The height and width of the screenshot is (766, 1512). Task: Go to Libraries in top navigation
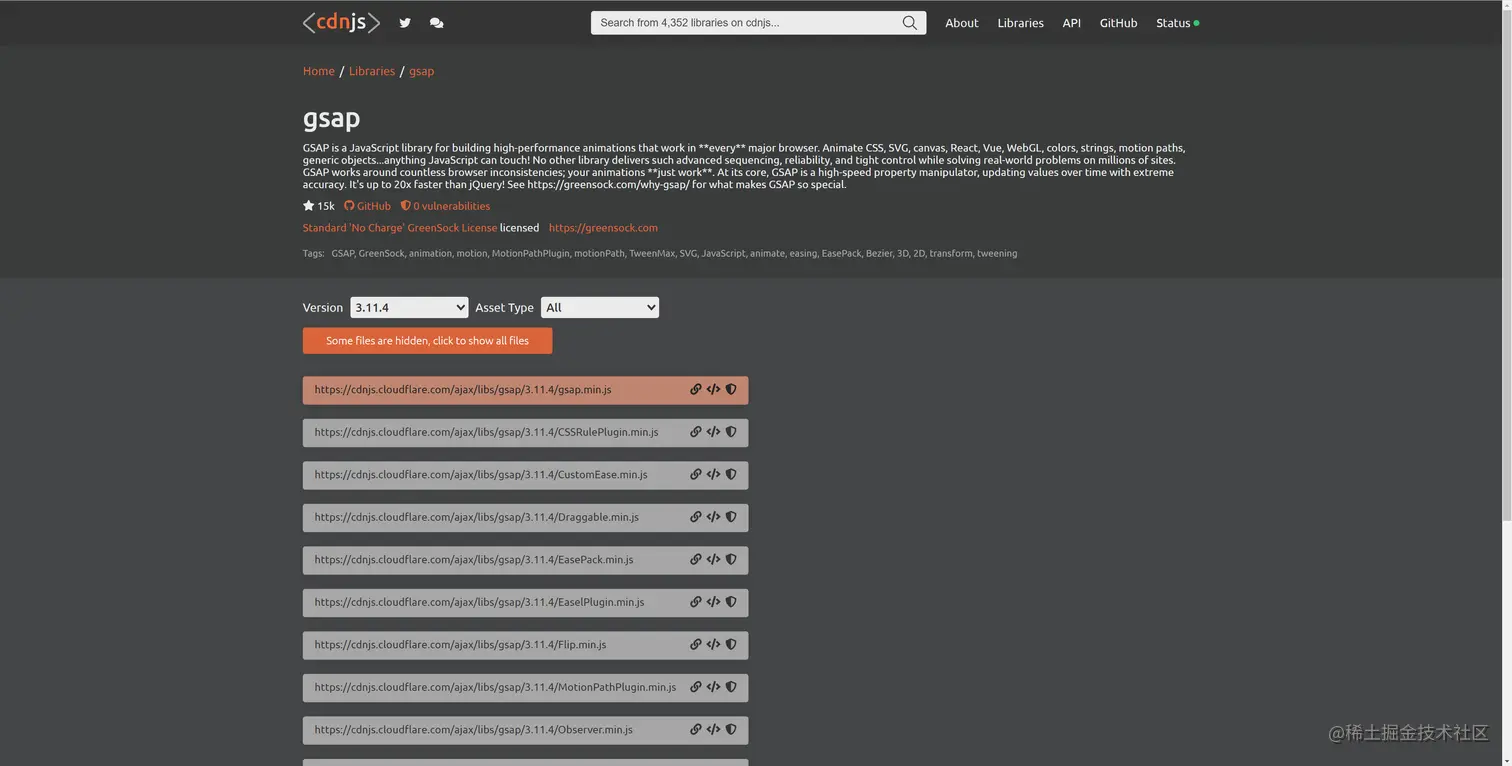point(1020,23)
